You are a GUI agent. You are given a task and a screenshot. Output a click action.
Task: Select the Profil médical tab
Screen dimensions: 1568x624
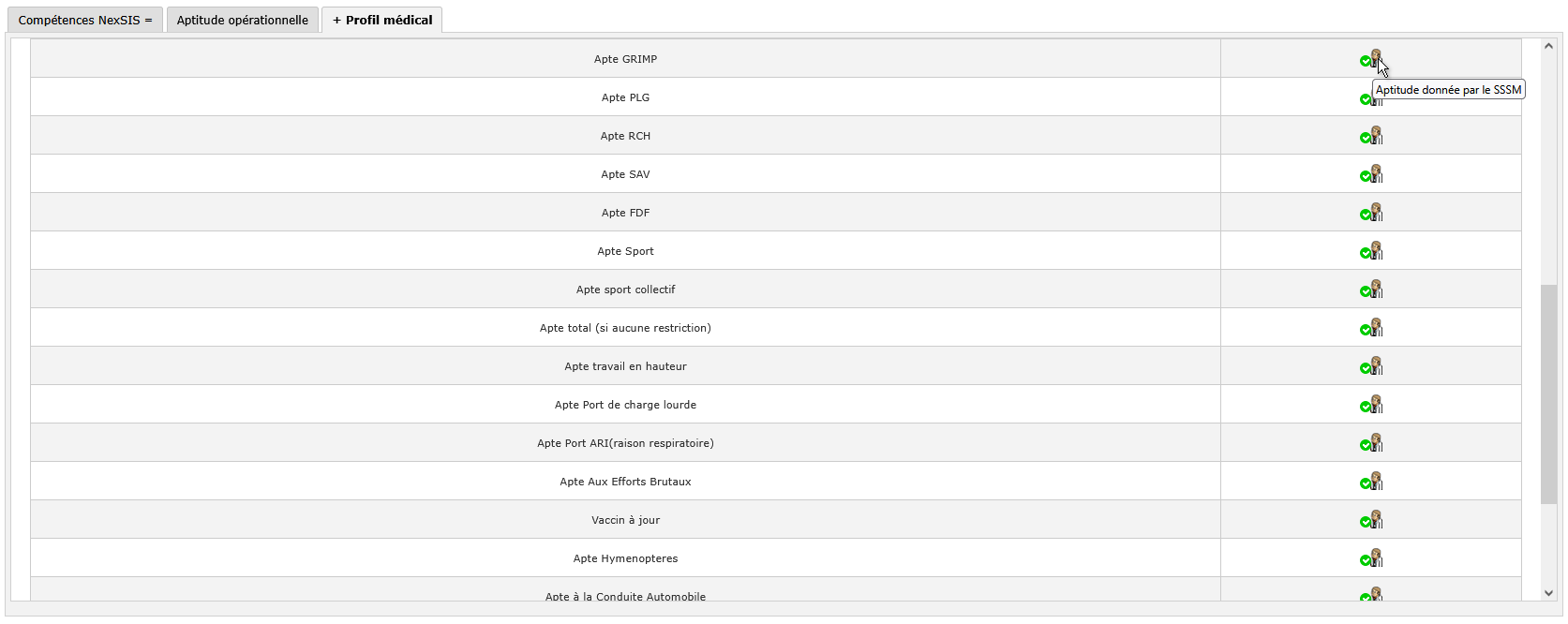coord(382,20)
